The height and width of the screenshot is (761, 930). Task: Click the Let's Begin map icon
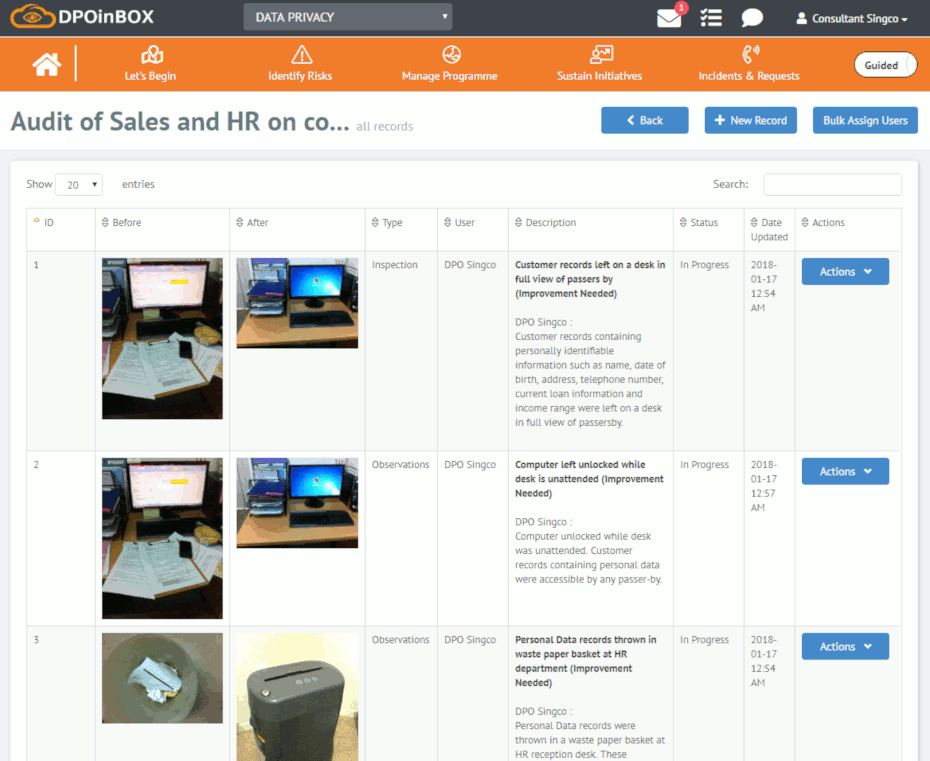(x=151, y=55)
